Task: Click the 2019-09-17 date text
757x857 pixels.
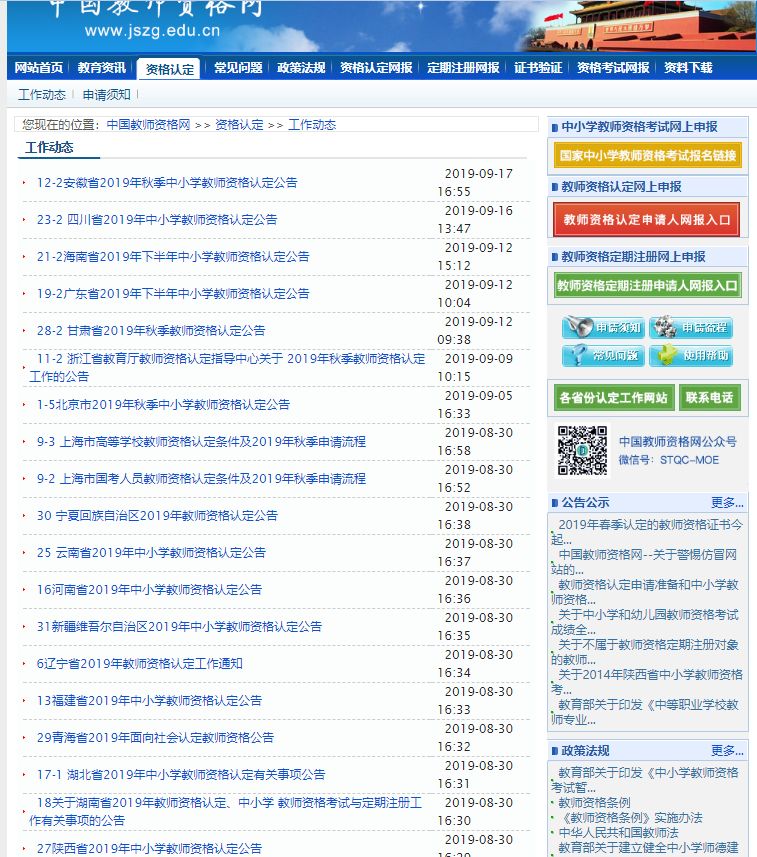Action: tap(479, 174)
